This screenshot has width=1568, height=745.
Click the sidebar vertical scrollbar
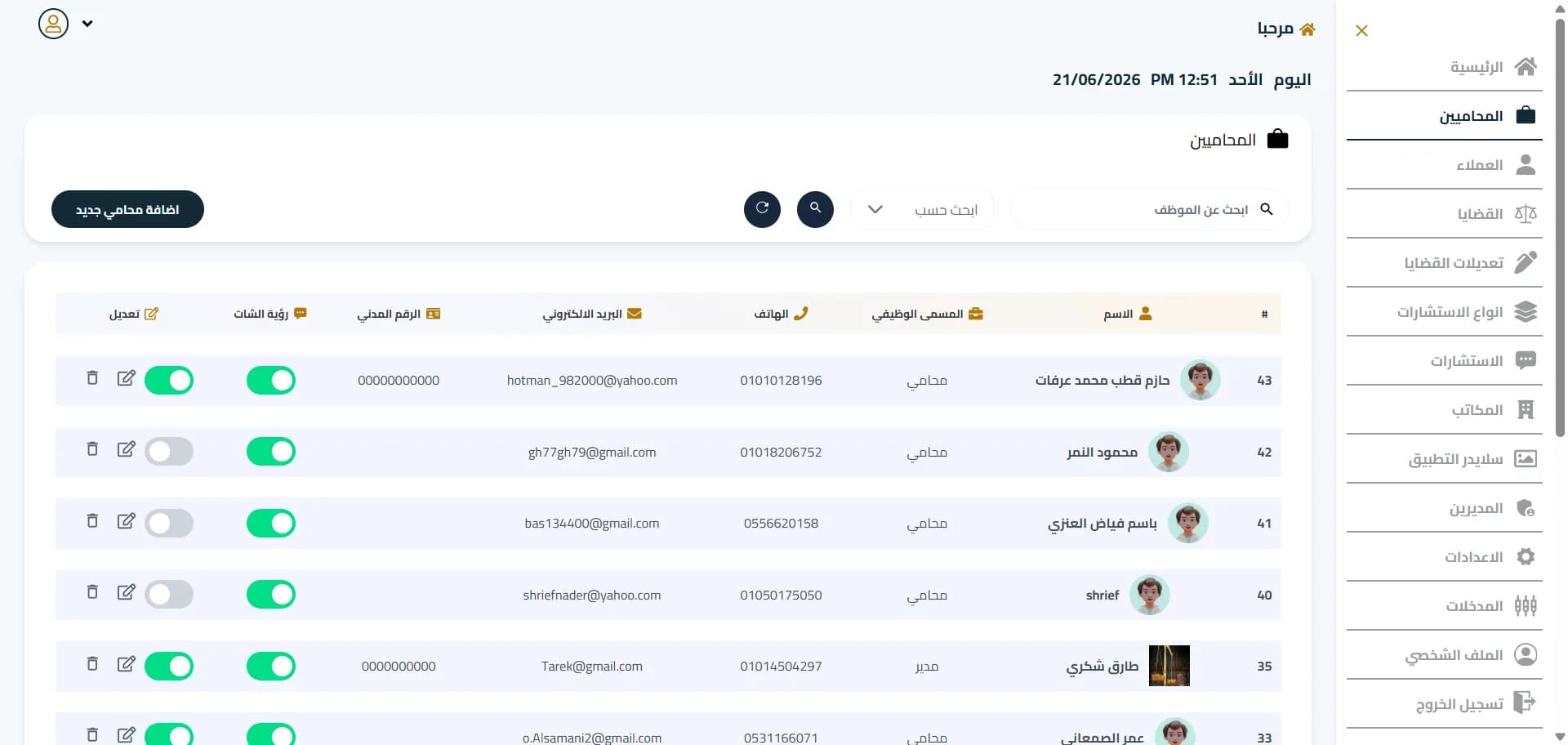click(1560, 229)
